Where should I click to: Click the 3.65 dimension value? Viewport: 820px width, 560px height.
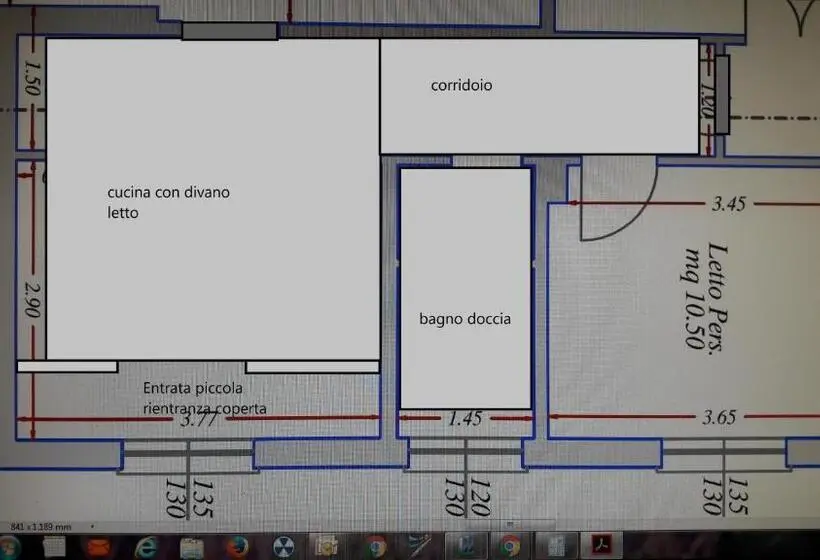point(719,417)
